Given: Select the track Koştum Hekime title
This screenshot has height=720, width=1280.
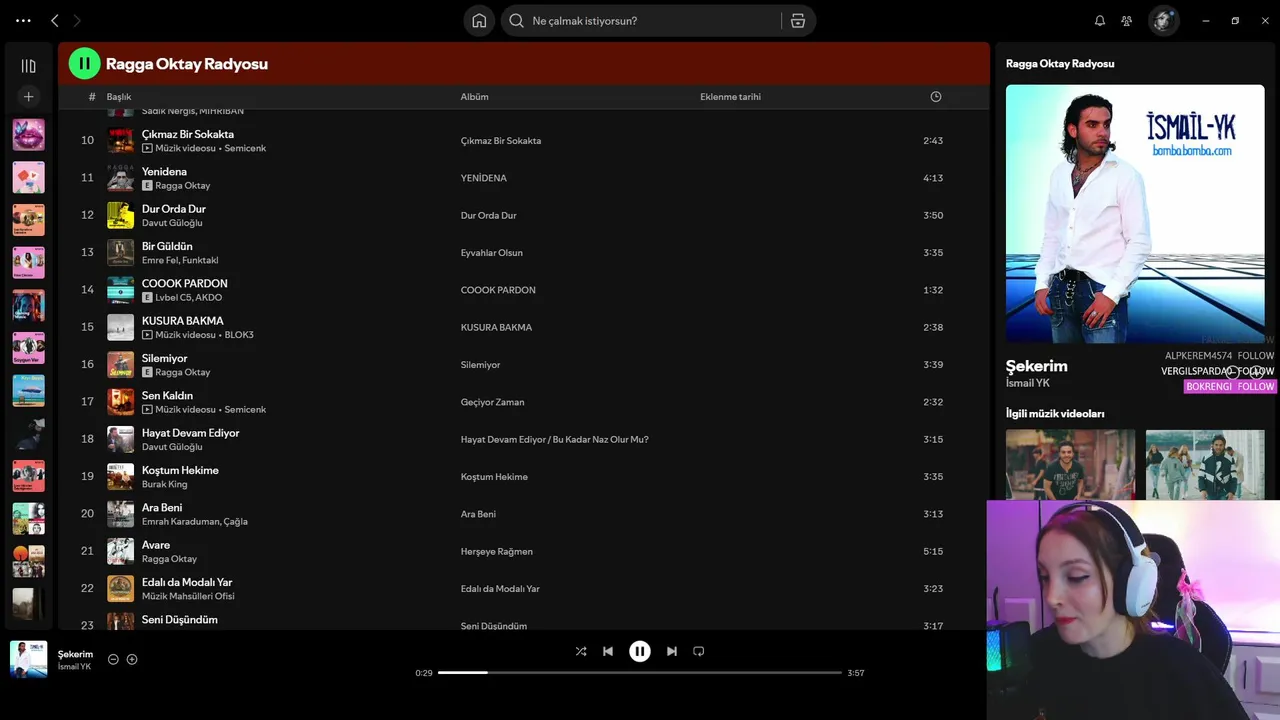Looking at the screenshot, I should (x=180, y=470).
